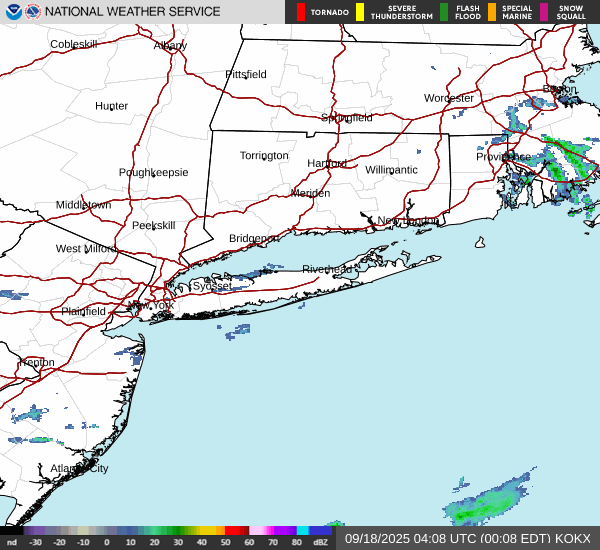
Task: Click the yellow Severe Thunderstorm legend swatch
Action: click(x=360, y=12)
